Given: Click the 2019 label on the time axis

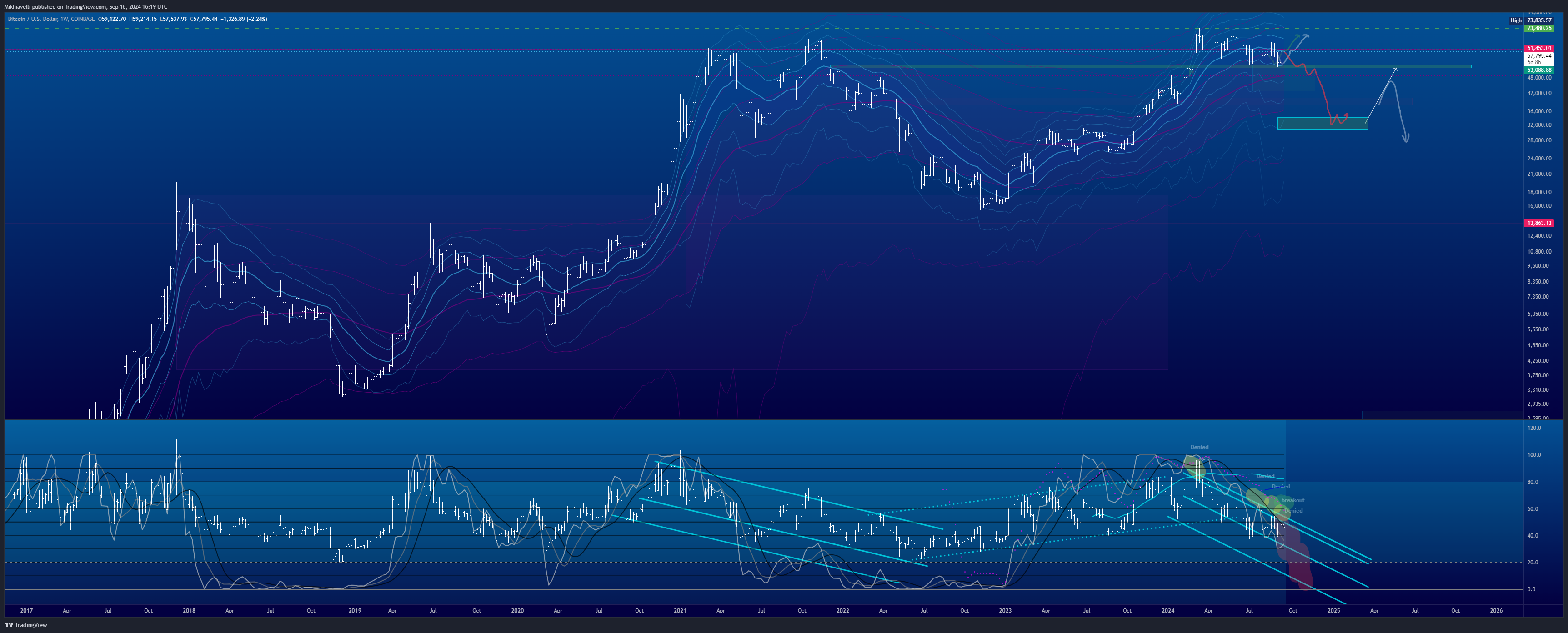Looking at the screenshot, I should point(355,610).
